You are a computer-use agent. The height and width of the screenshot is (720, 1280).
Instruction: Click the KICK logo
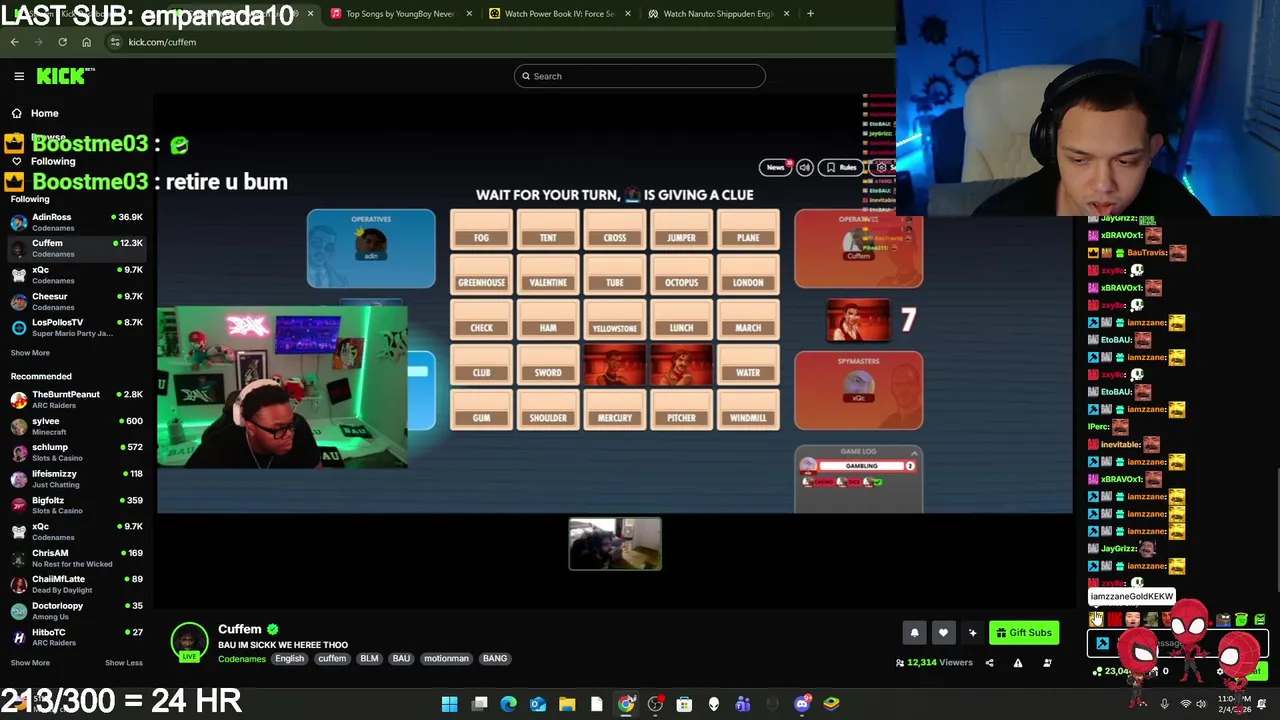(65, 76)
